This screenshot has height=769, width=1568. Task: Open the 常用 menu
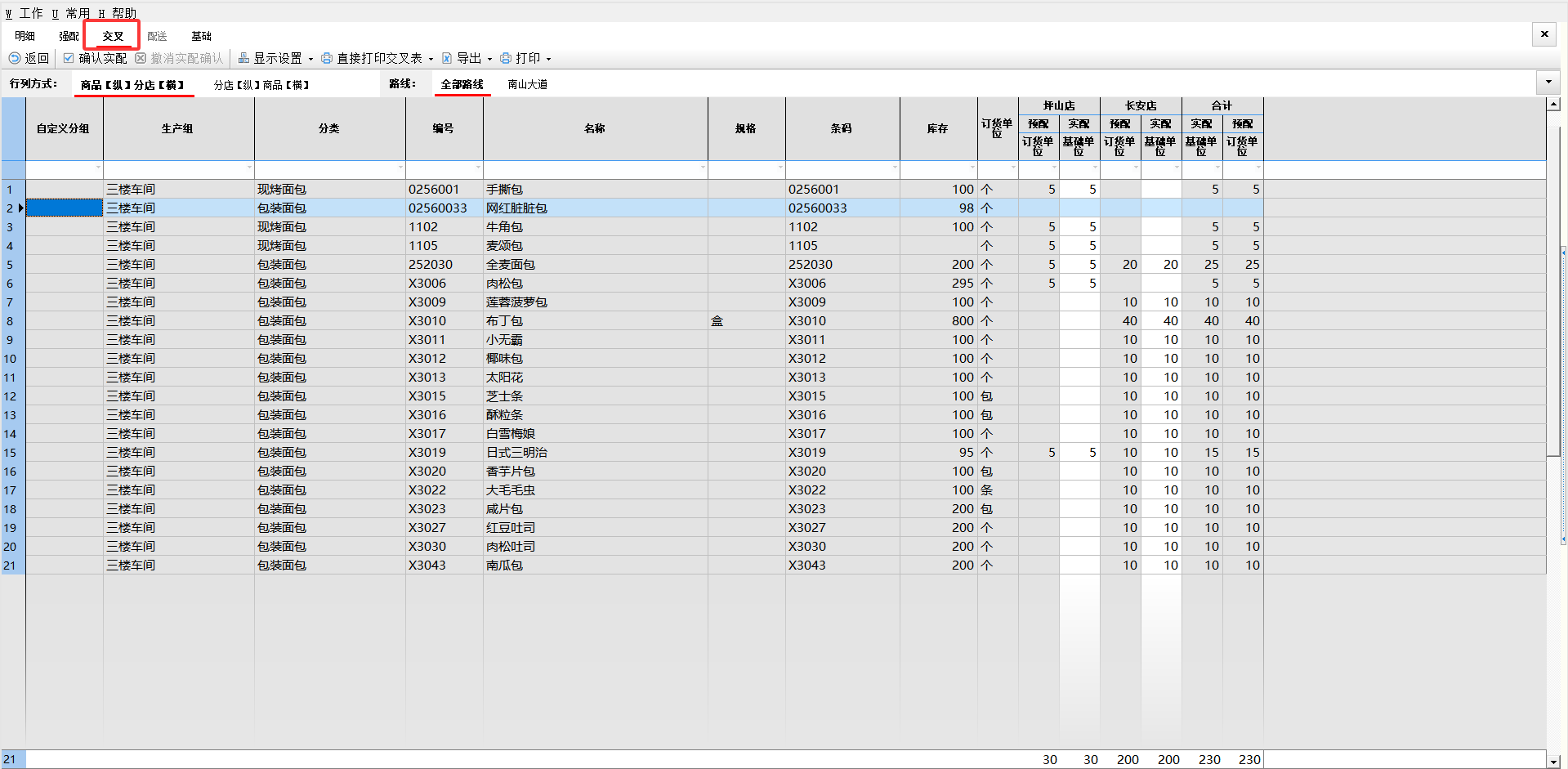click(71, 13)
